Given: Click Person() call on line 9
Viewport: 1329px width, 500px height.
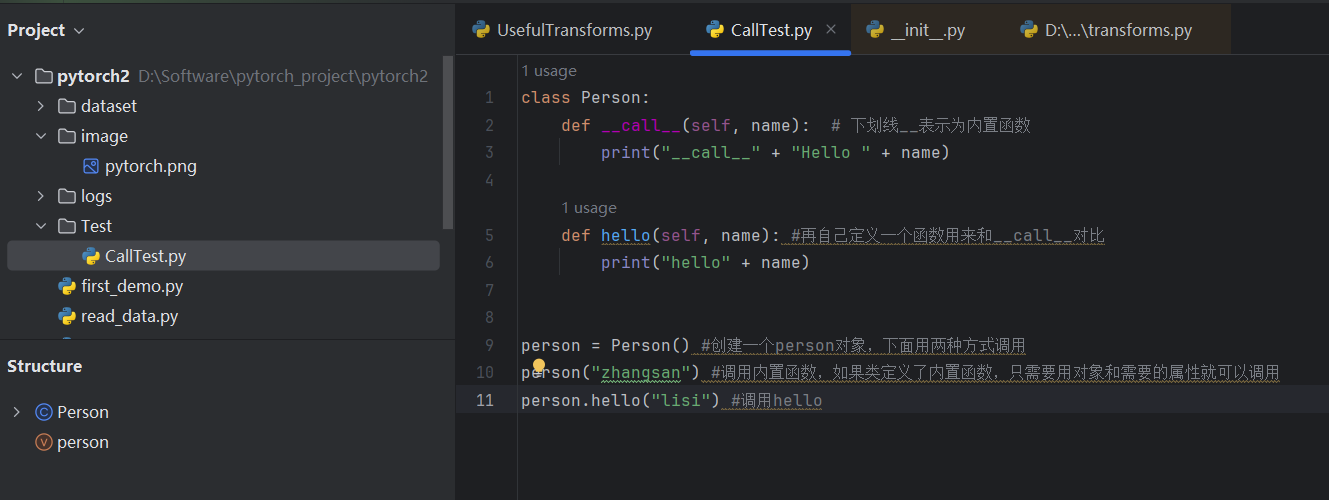Looking at the screenshot, I should pyautogui.click(x=651, y=345).
